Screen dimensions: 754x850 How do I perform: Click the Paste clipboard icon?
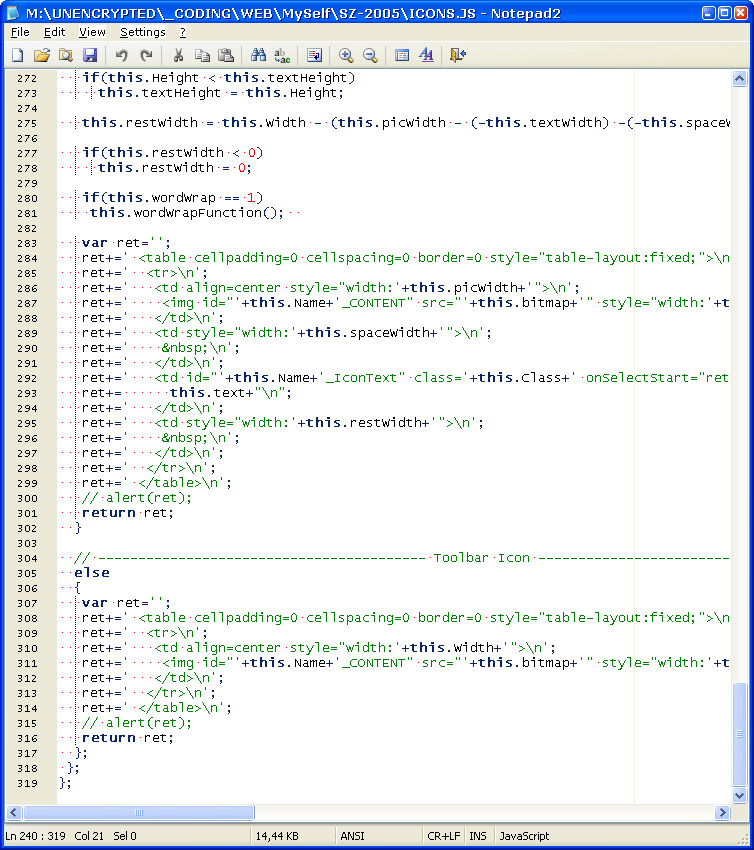(225, 55)
